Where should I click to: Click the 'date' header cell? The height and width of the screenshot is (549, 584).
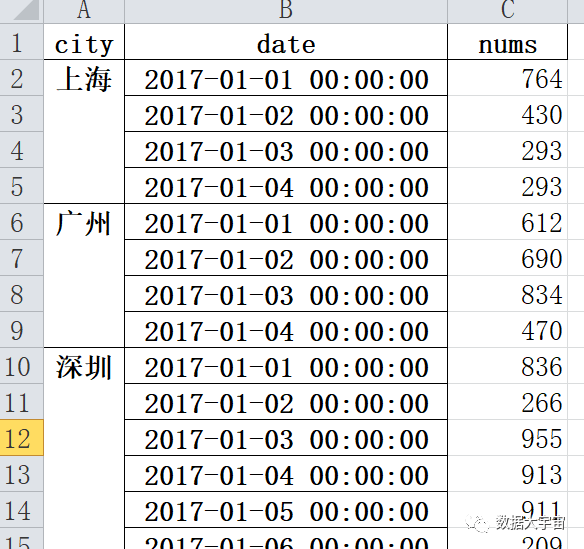[x=286, y=42]
